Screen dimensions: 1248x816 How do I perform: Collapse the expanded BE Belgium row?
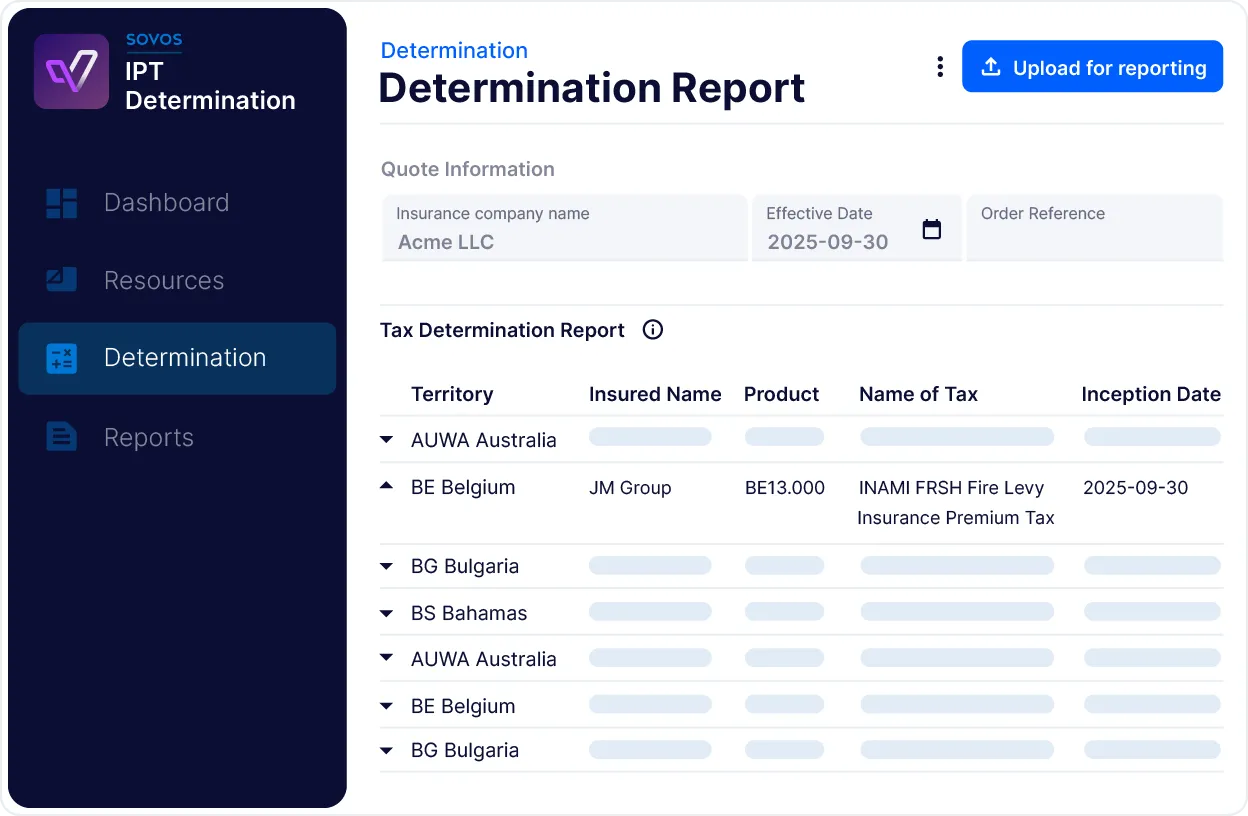pos(387,486)
